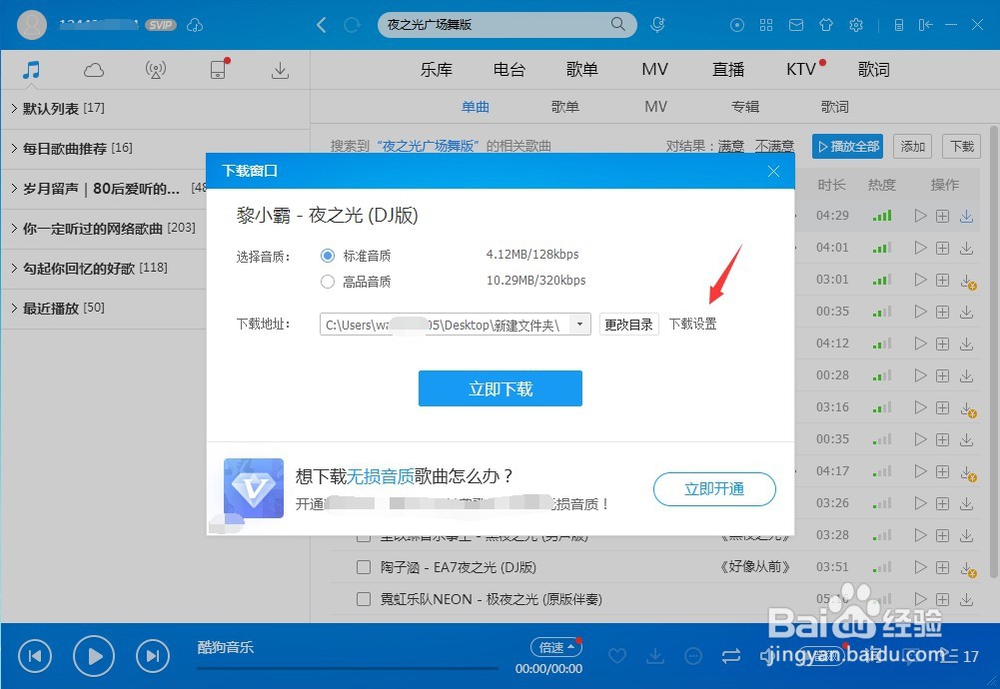
Task: Expand the 默认列表 playlist
Action: [x=14, y=108]
